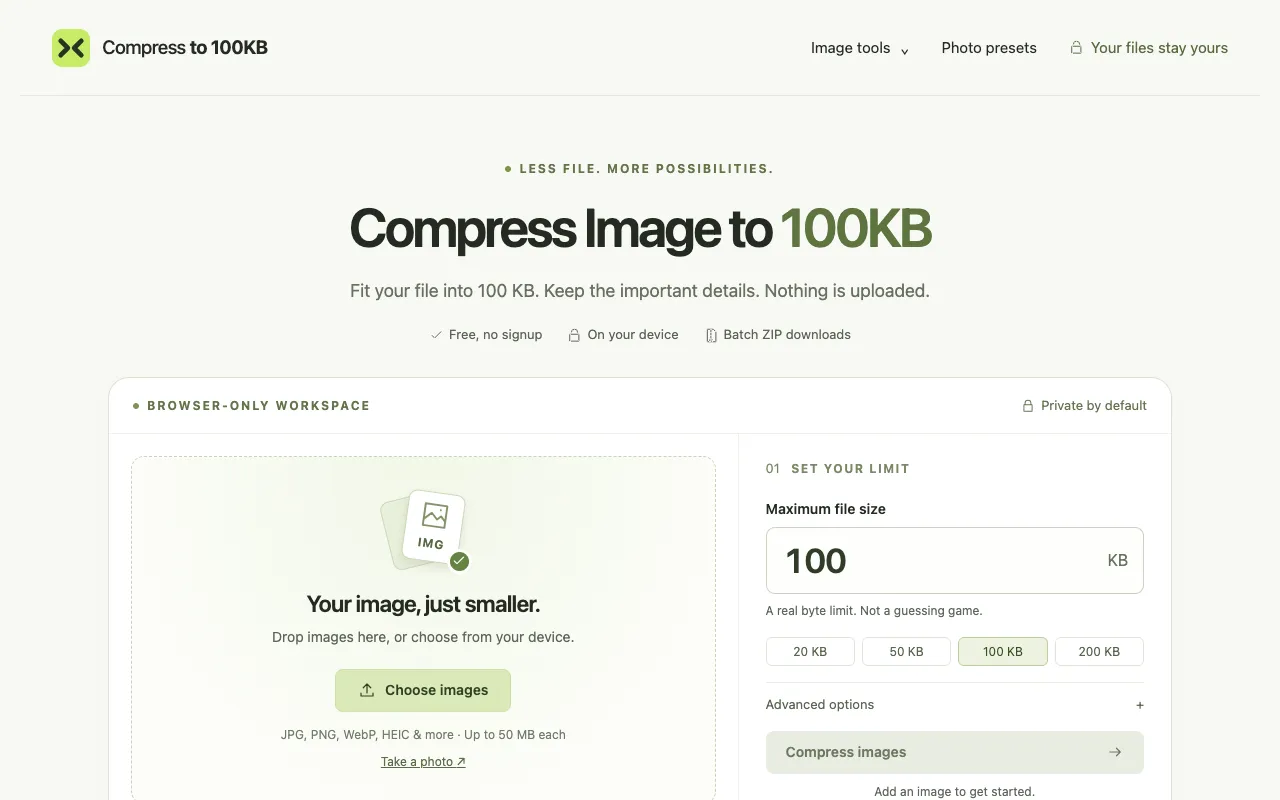Click the Add an image to get started text
The image size is (1280, 800).
click(x=954, y=792)
